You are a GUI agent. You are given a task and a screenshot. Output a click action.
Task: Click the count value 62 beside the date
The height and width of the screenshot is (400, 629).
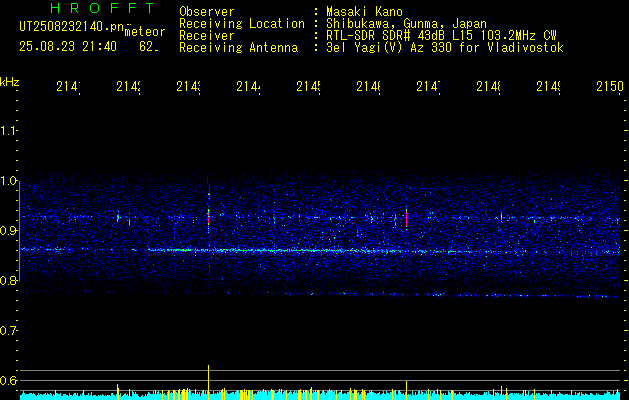click(x=148, y=47)
